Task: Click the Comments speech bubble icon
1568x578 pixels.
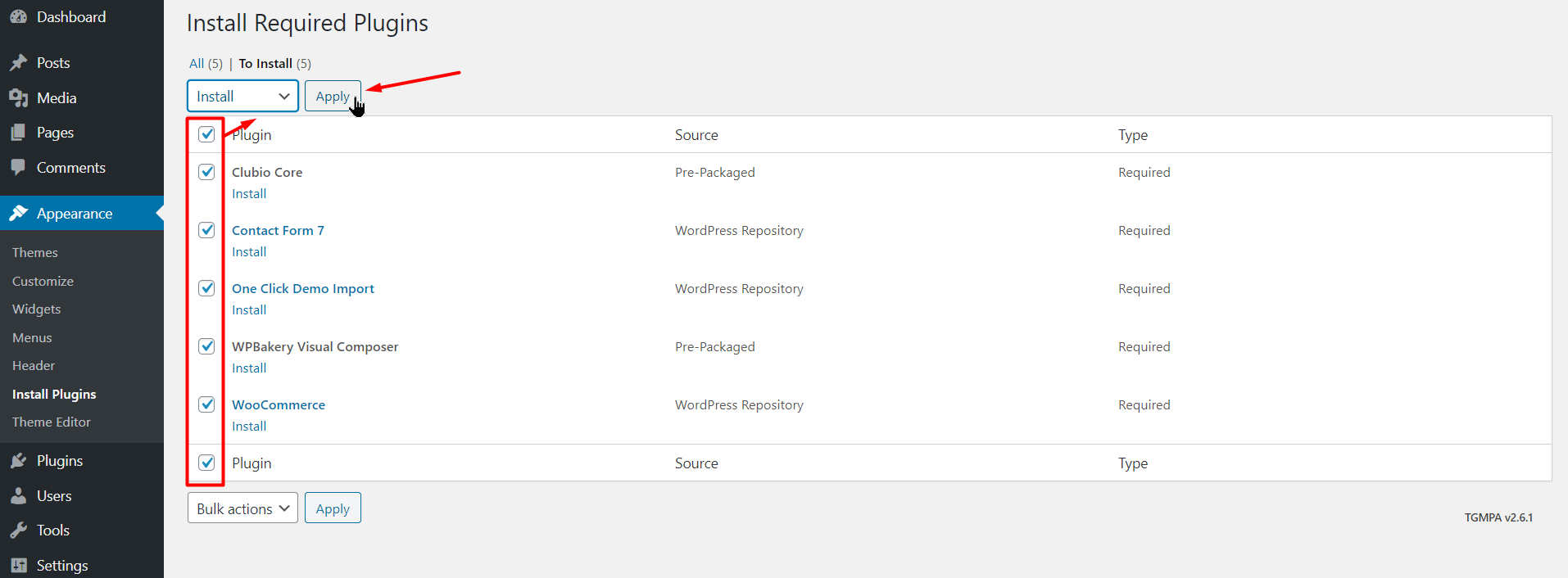Action: [18, 168]
